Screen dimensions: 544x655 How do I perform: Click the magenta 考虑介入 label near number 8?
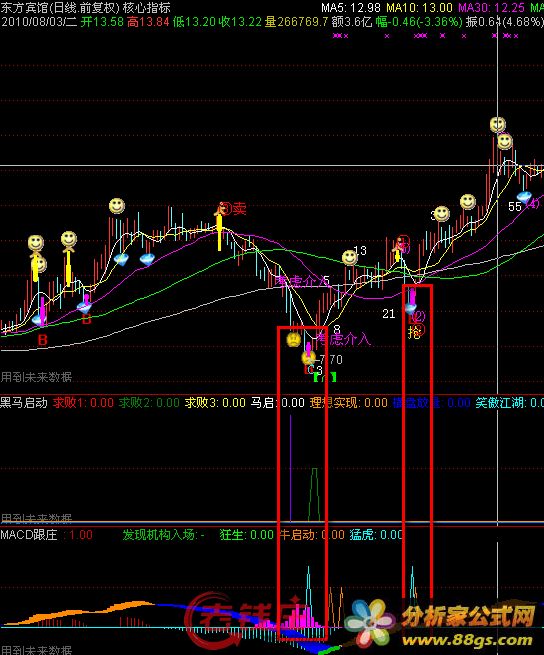343,339
